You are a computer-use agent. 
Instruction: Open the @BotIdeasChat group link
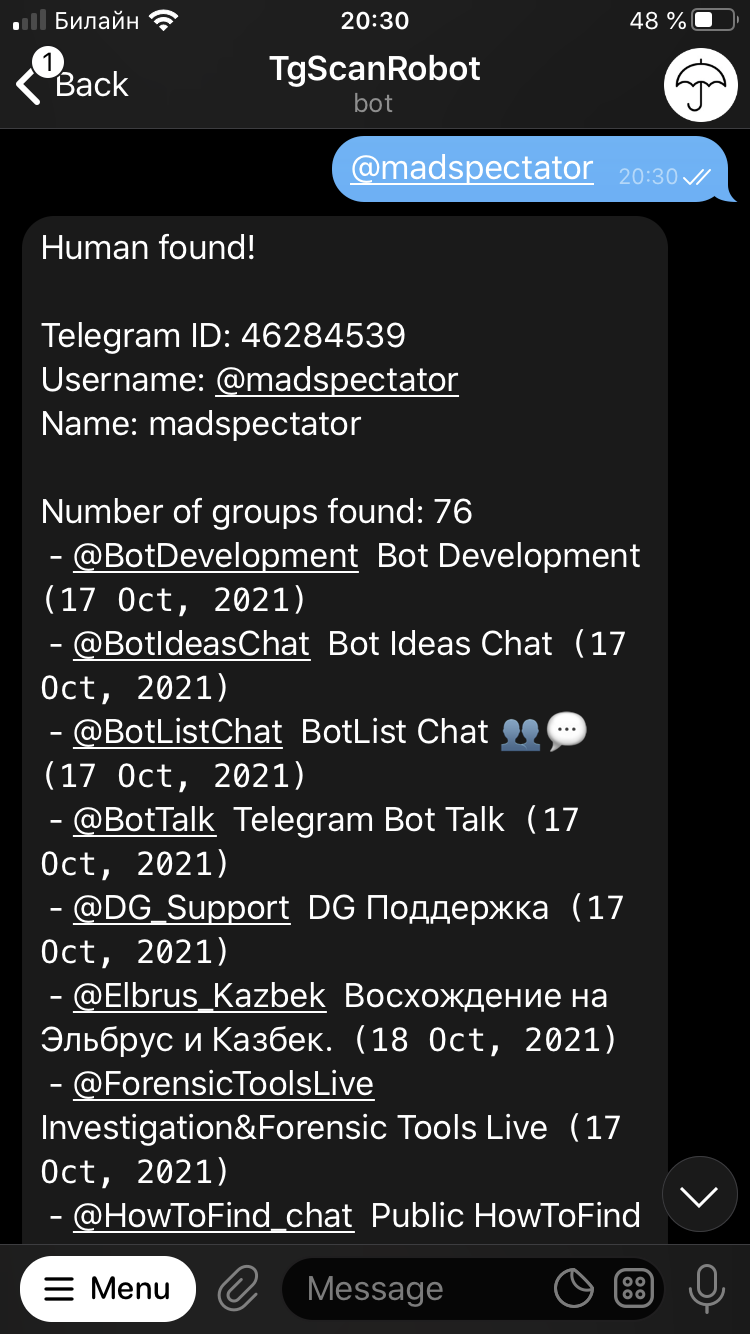tap(191, 644)
